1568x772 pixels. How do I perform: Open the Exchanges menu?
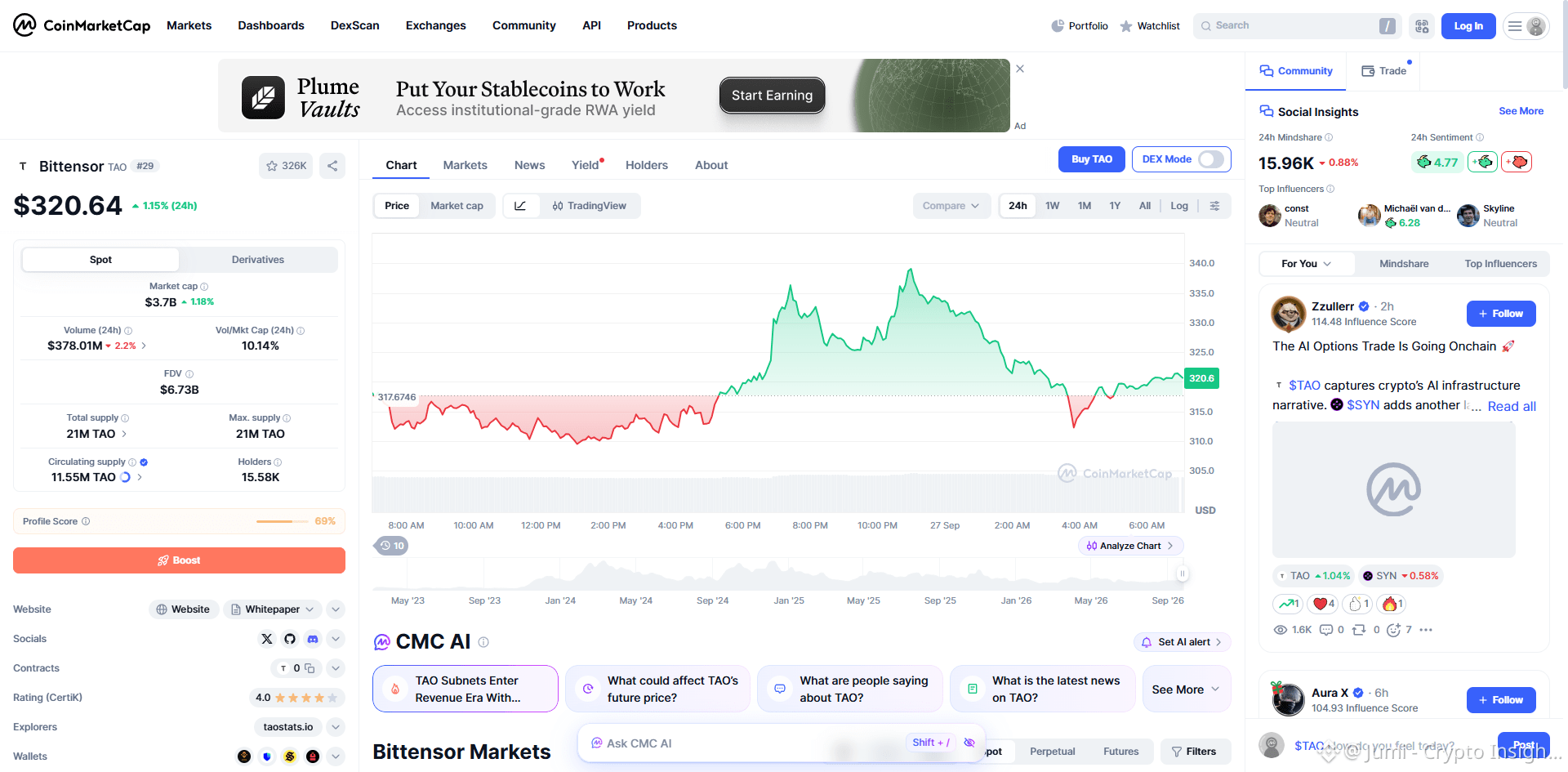pos(436,25)
